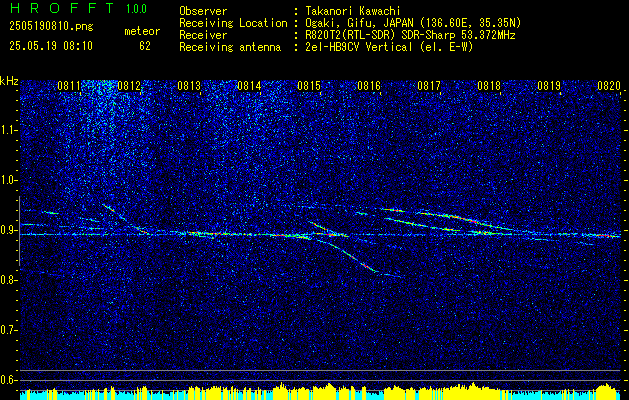Image resolution: width=629 pixels, height=400 pixels.
Task: Click the 0814 time marker
Action: 249,86
